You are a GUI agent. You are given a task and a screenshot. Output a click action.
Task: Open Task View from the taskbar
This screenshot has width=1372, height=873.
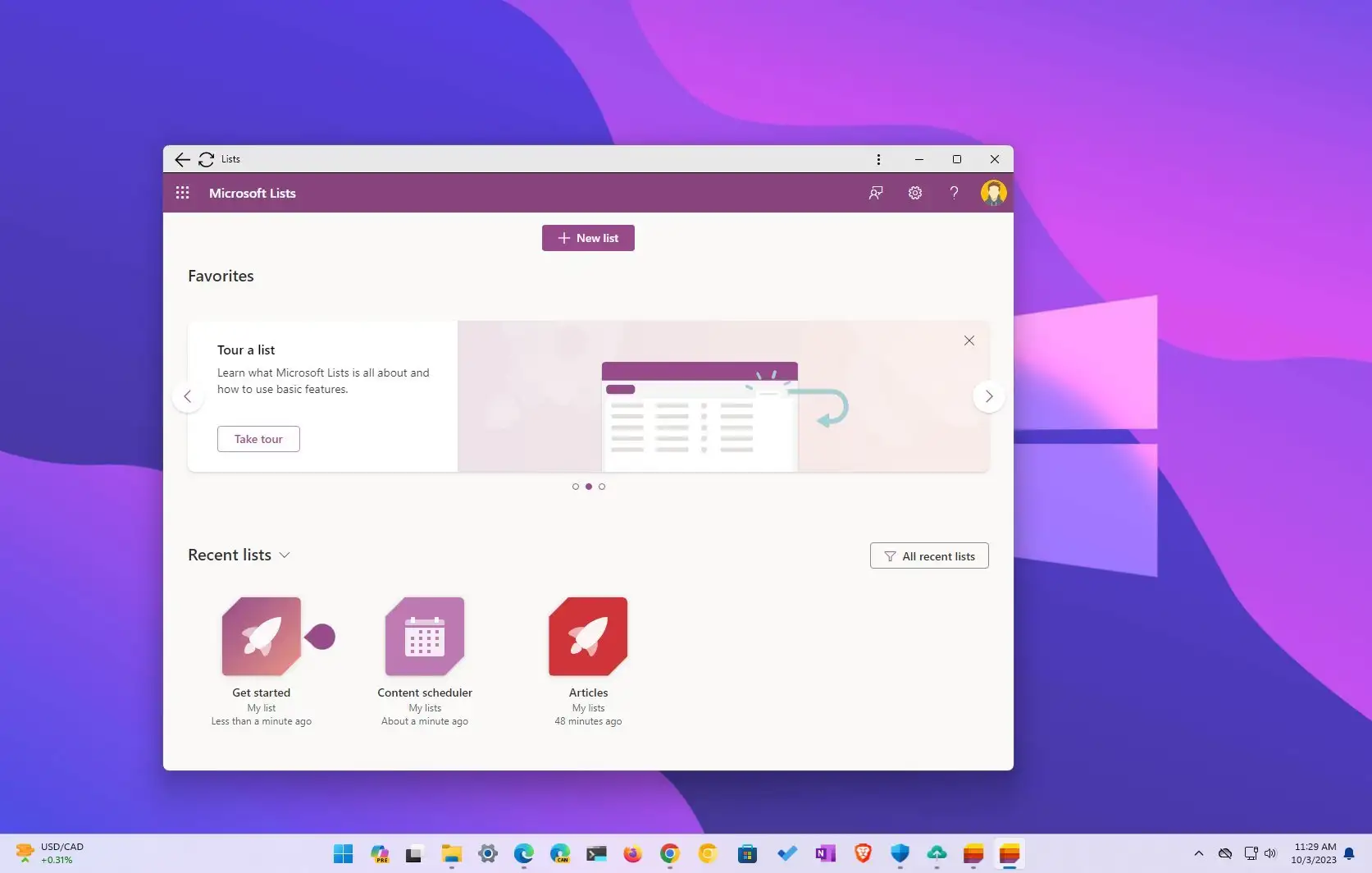[415, 854]
